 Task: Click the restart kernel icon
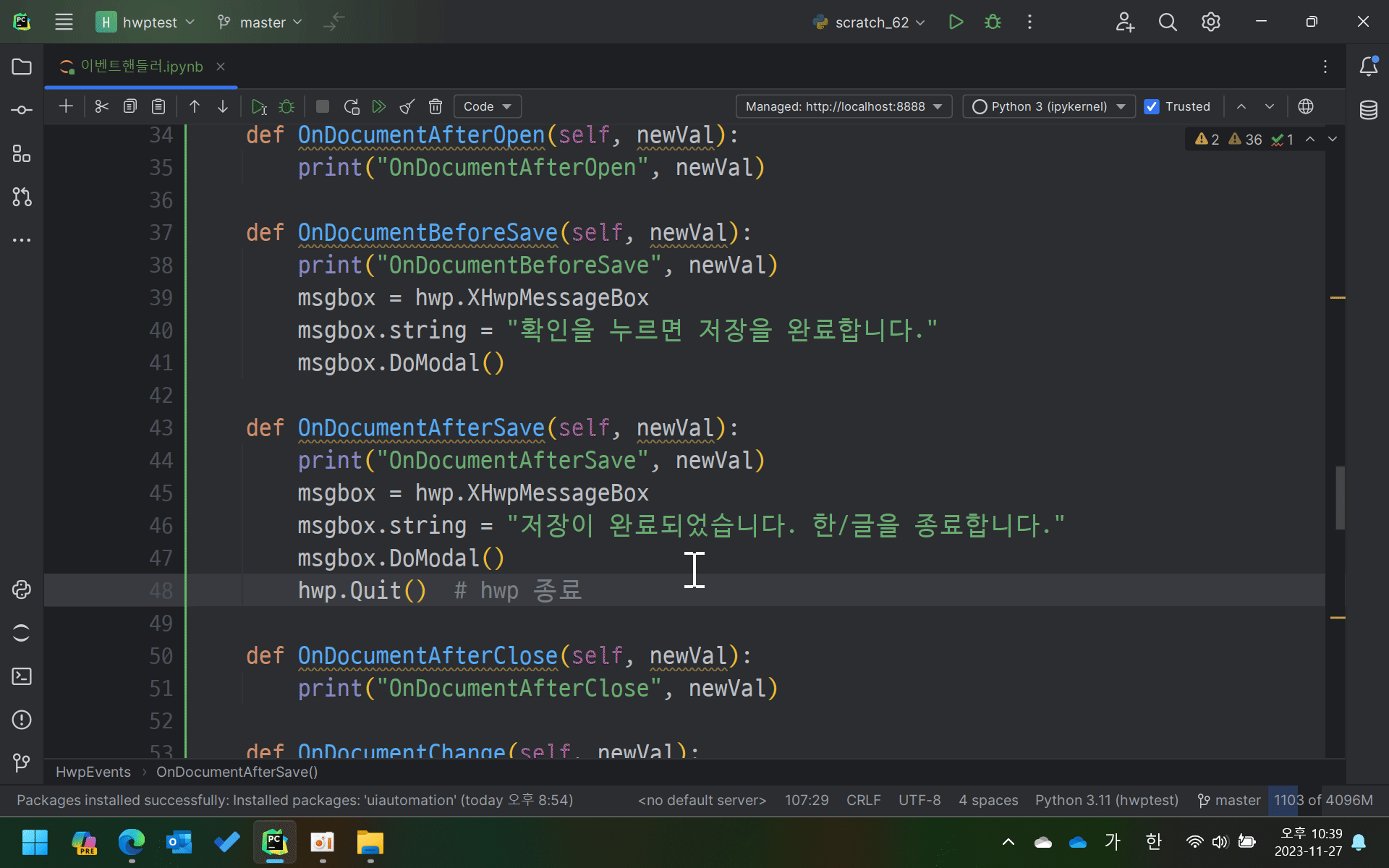[x=352, y=106]
